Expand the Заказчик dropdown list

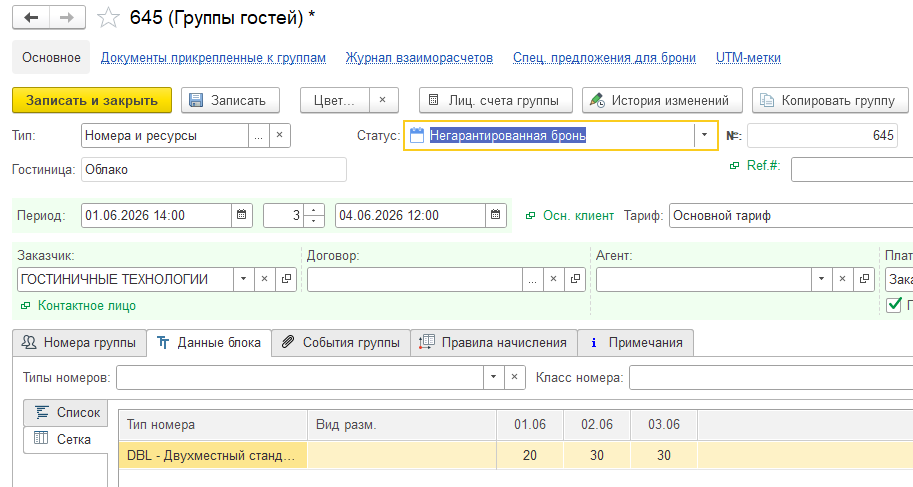pos(243,279)
